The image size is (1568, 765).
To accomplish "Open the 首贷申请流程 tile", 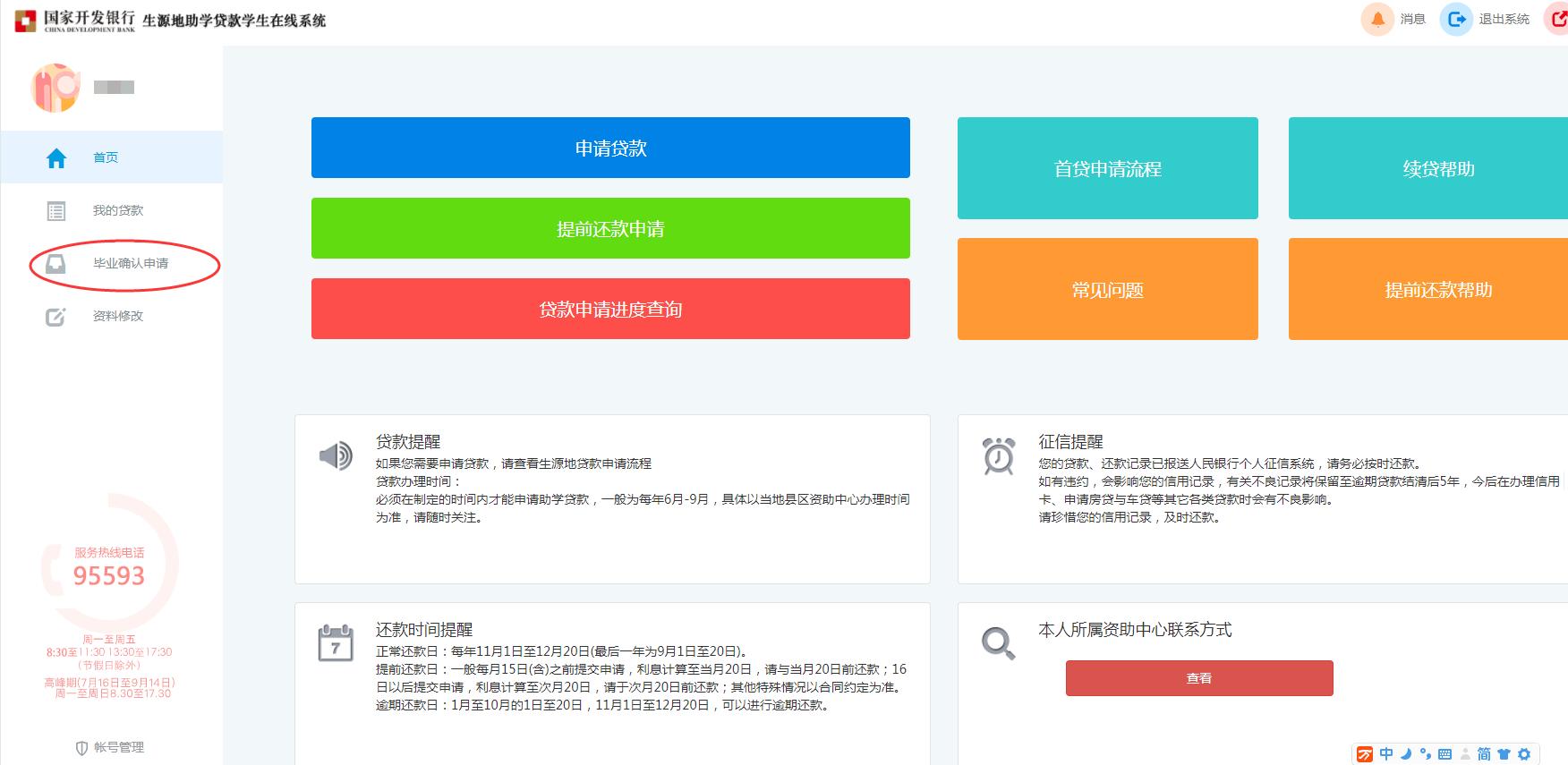I will [x=1107, y=168].
